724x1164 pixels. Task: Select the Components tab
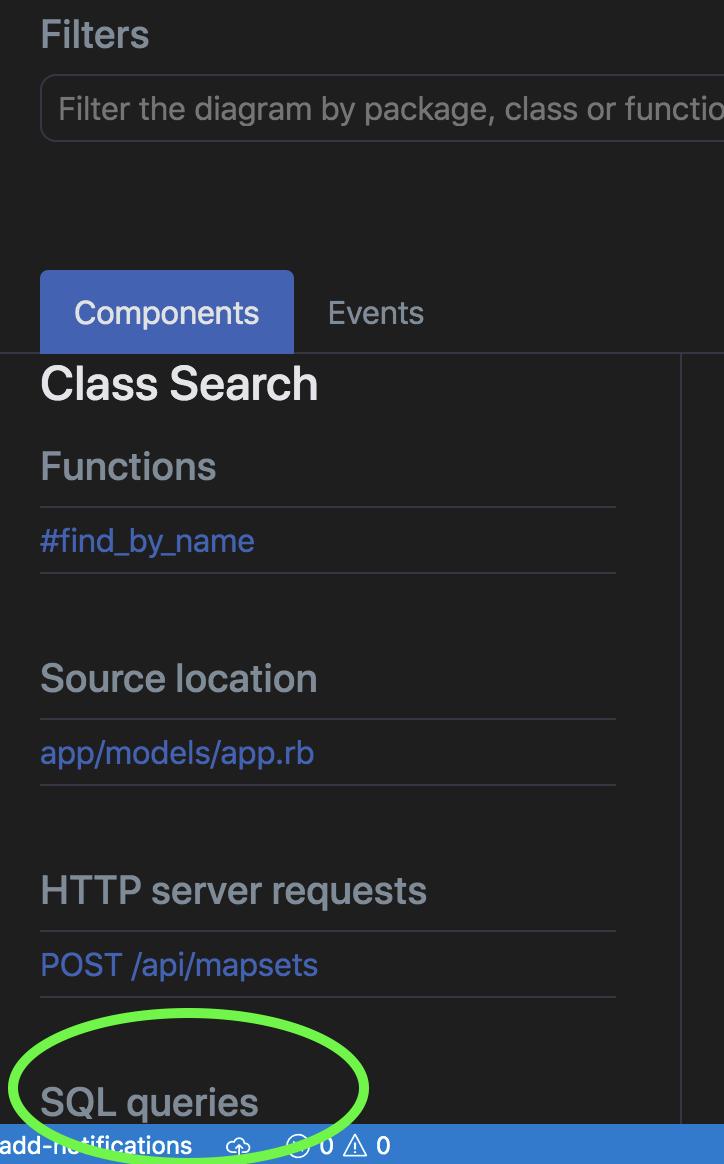tap(166, 311)
